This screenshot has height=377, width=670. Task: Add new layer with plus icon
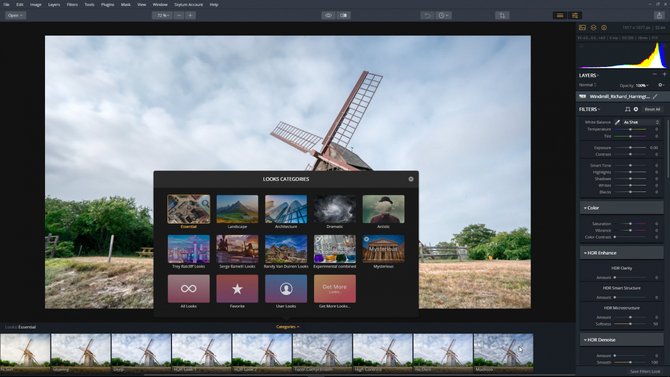pos(664,74)
